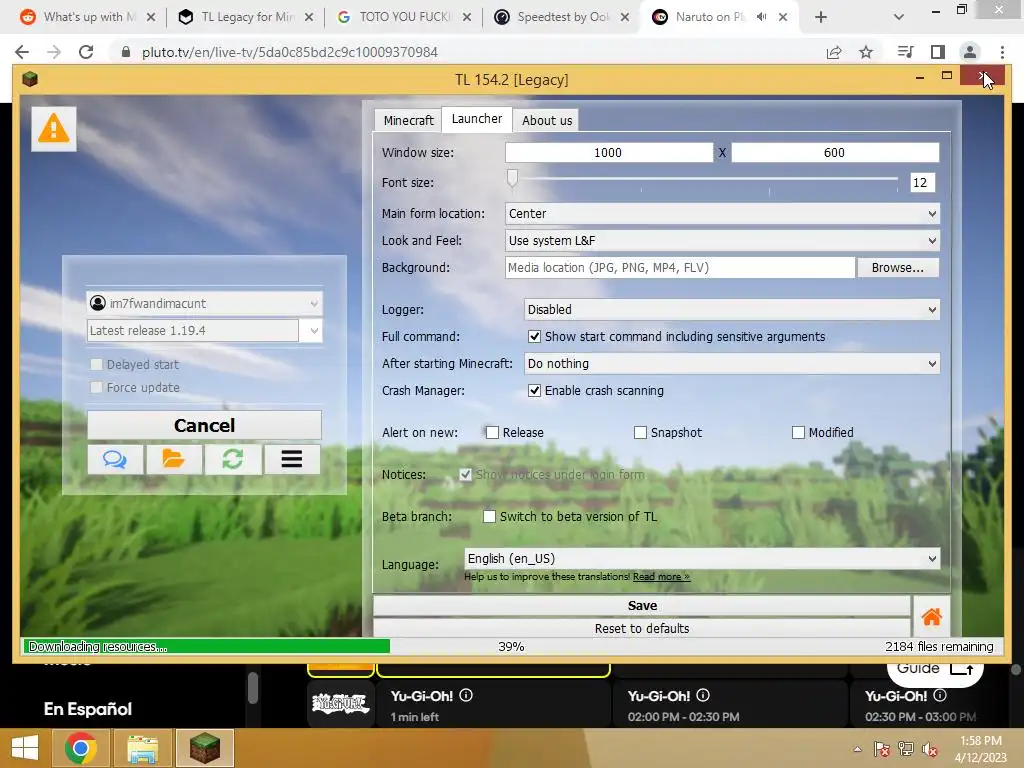Click the Minecraft launcher taskbar icon
1024x768 pixels.
pyautogui.click(x=204, y=748)
